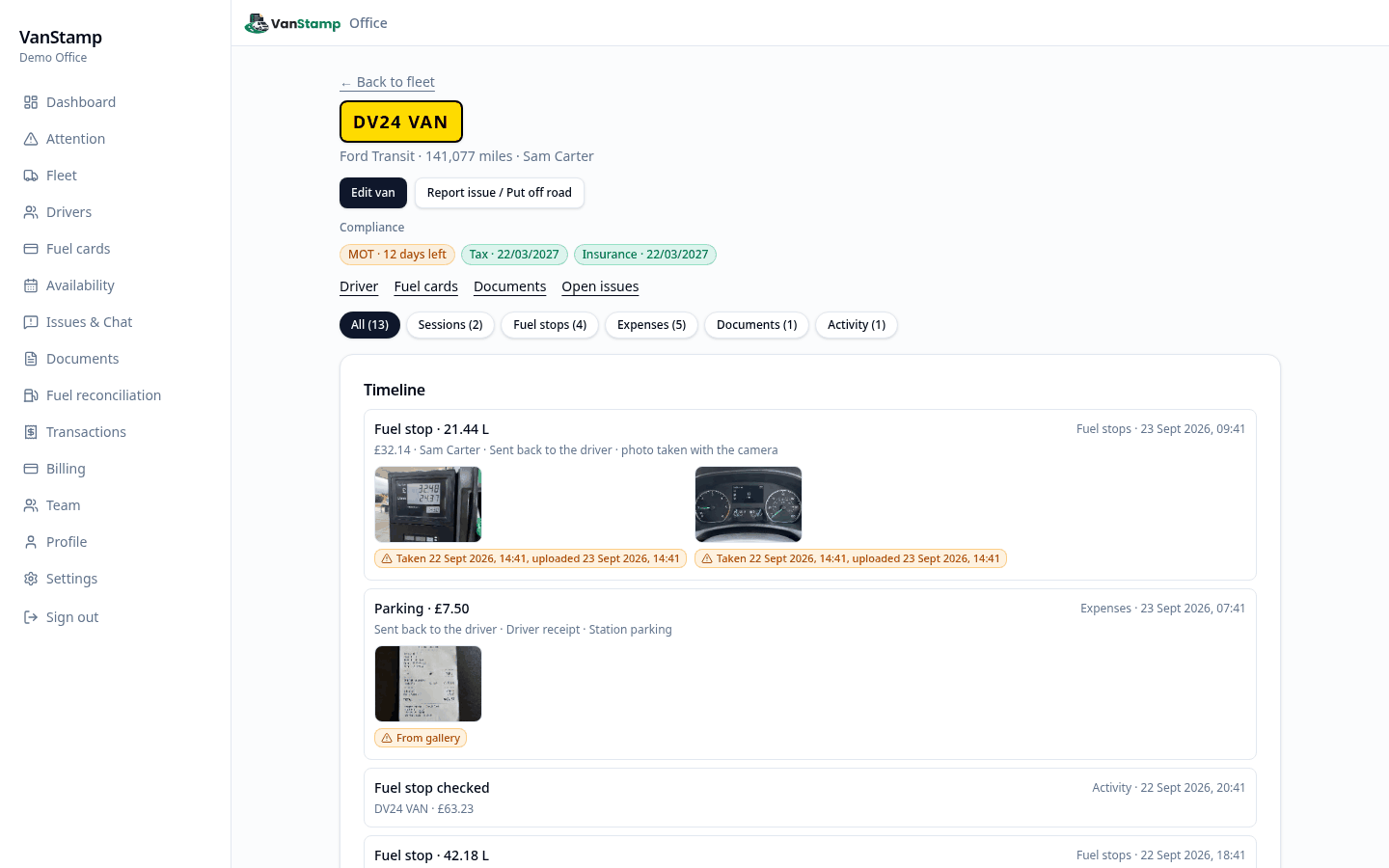Click the Timeline heading
The image size is (1389, 868).
coord(395,390)
